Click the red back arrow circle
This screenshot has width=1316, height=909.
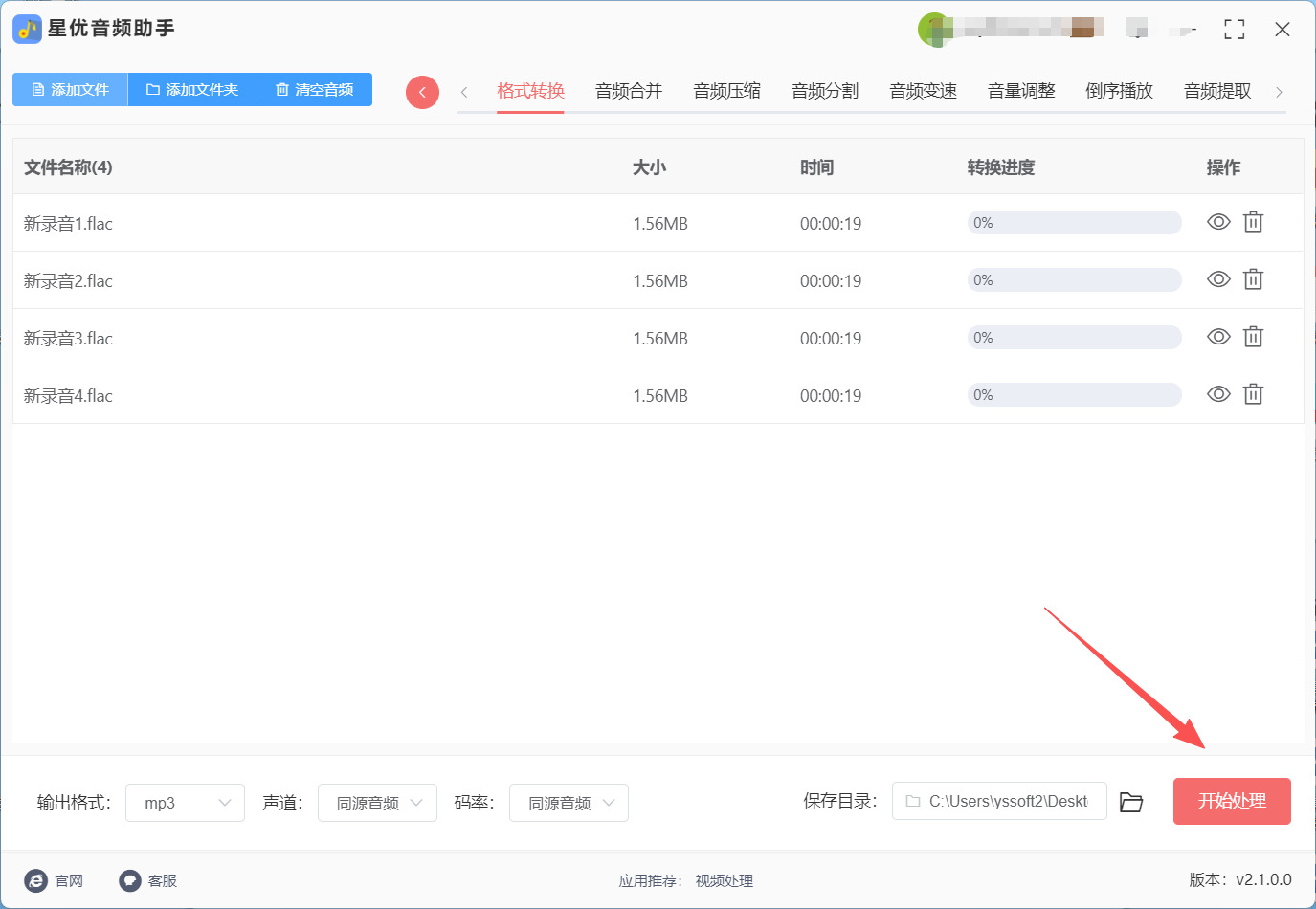point(422,92)
